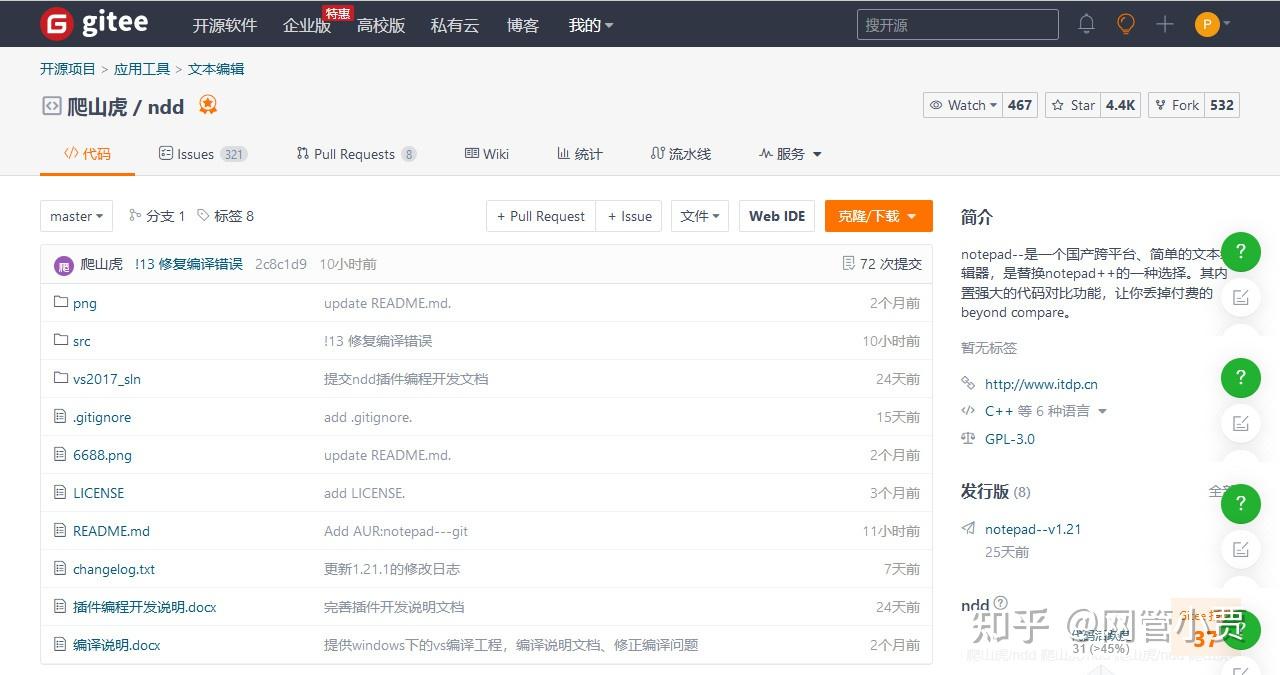Click the top feedback edit icon
Screen dimensions: 1280x675
(1241, 297)
